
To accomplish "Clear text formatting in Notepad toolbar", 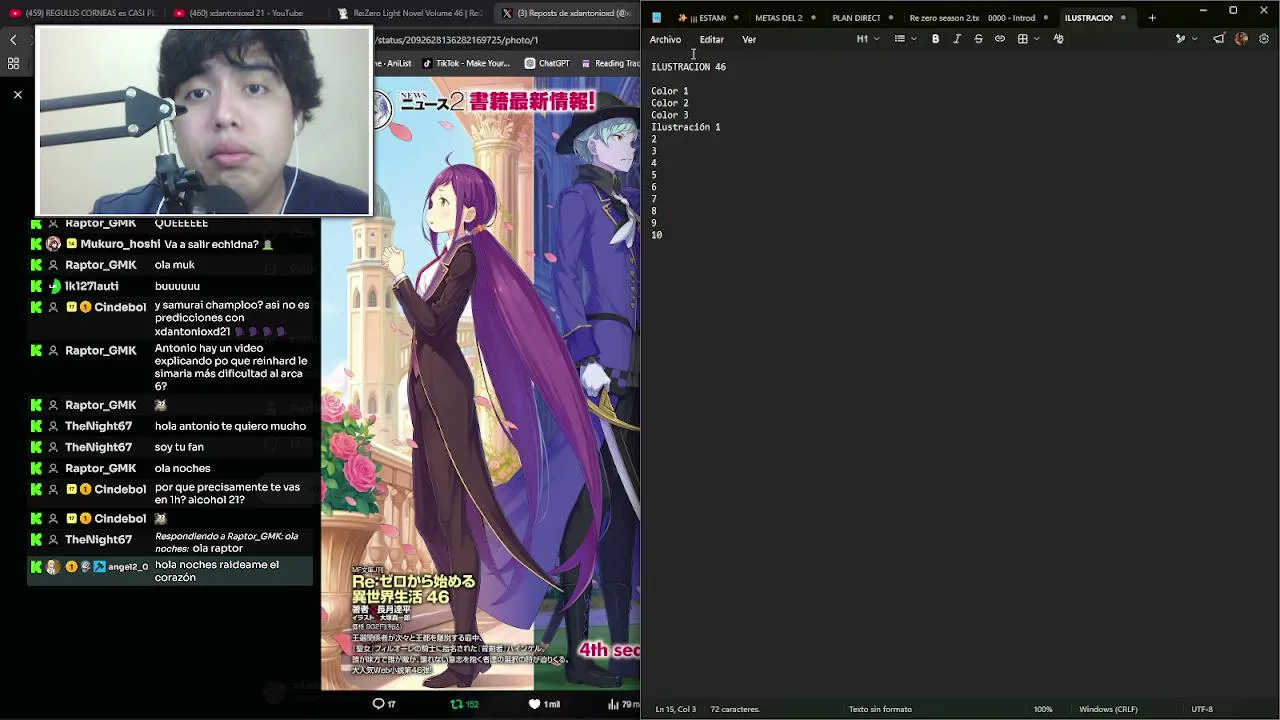I will 1058,39.
